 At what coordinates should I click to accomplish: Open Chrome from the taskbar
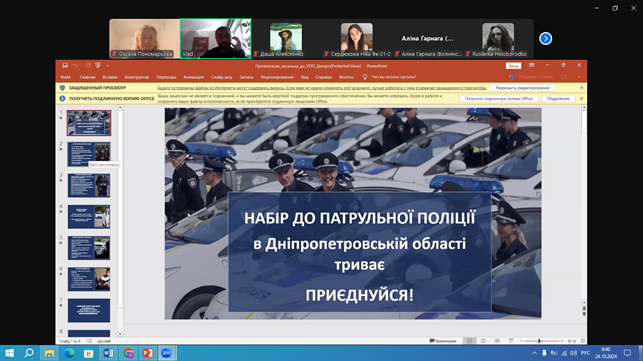128,353
